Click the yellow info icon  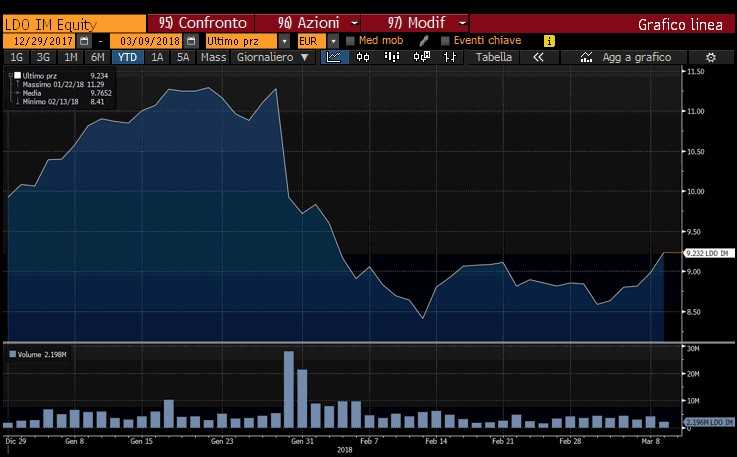coord(549,41)
